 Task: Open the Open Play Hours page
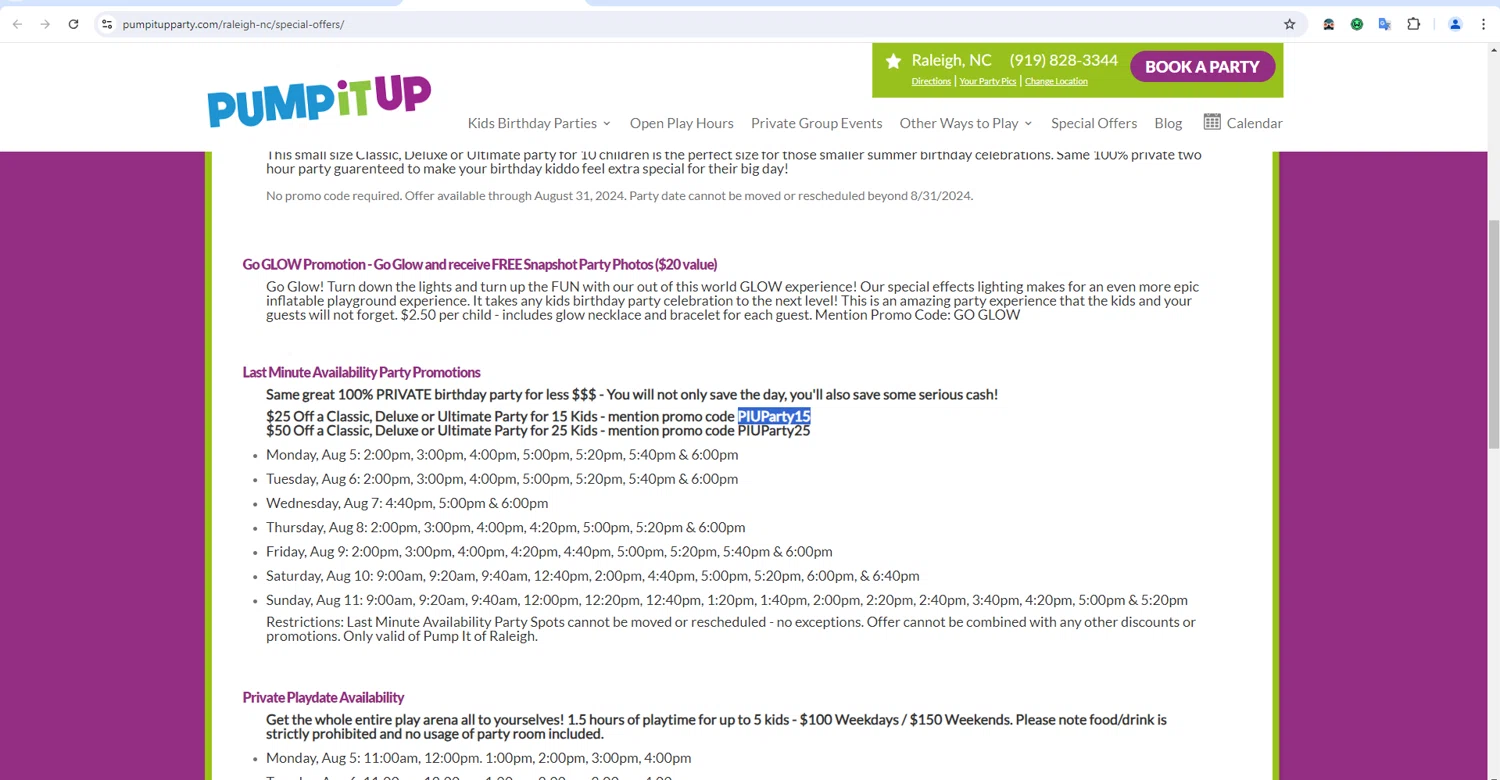point(682,123)
